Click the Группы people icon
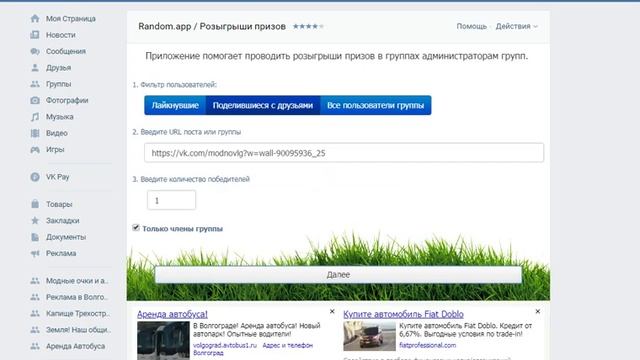Viewport: 640px width, 360px height. pos(35,84)
